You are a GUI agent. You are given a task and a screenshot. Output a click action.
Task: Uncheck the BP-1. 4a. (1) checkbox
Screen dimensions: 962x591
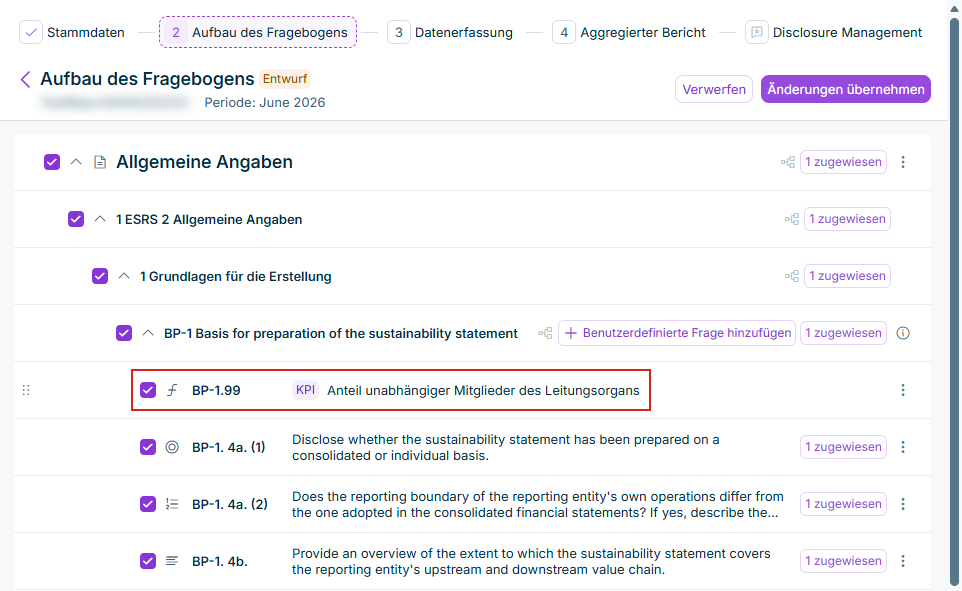[x=148, y=447]
